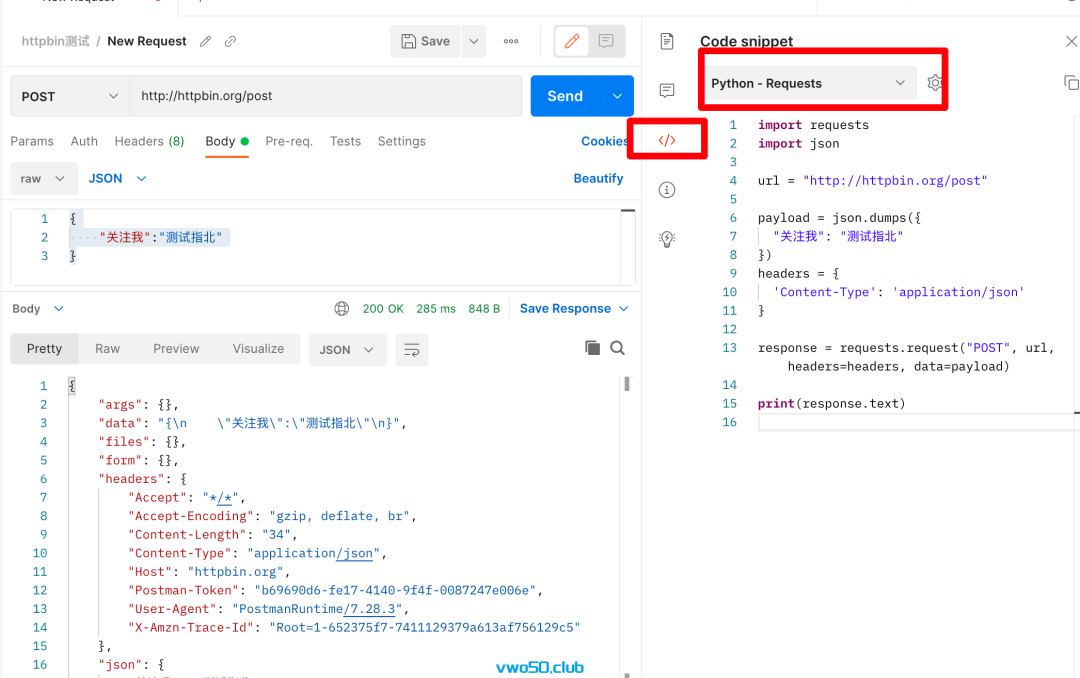The height and width of the screenshot is (678, 1080).
Task: Click the "X-Amzn-Trace-Id" header line
Action: tap(354, 628)
